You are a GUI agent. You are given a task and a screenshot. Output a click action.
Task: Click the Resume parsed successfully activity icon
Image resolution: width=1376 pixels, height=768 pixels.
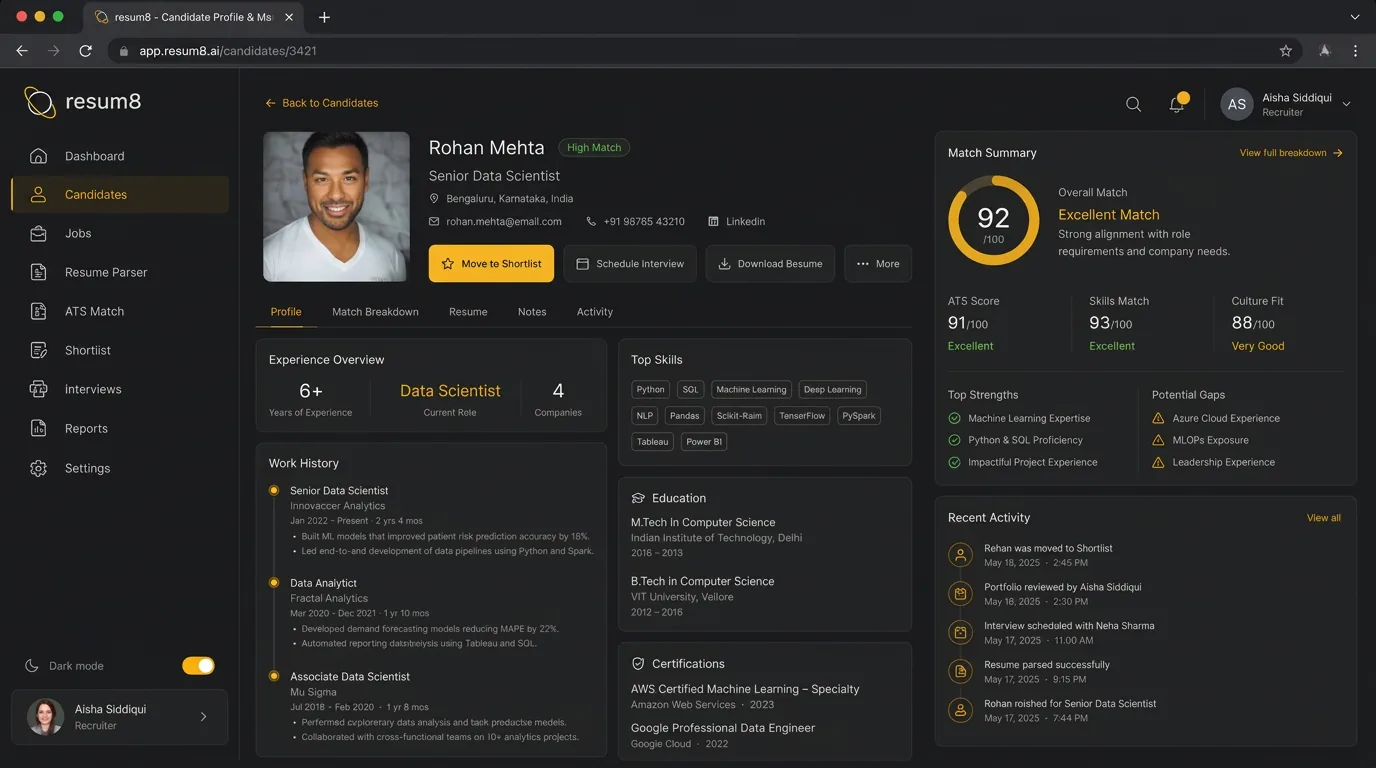960,672
